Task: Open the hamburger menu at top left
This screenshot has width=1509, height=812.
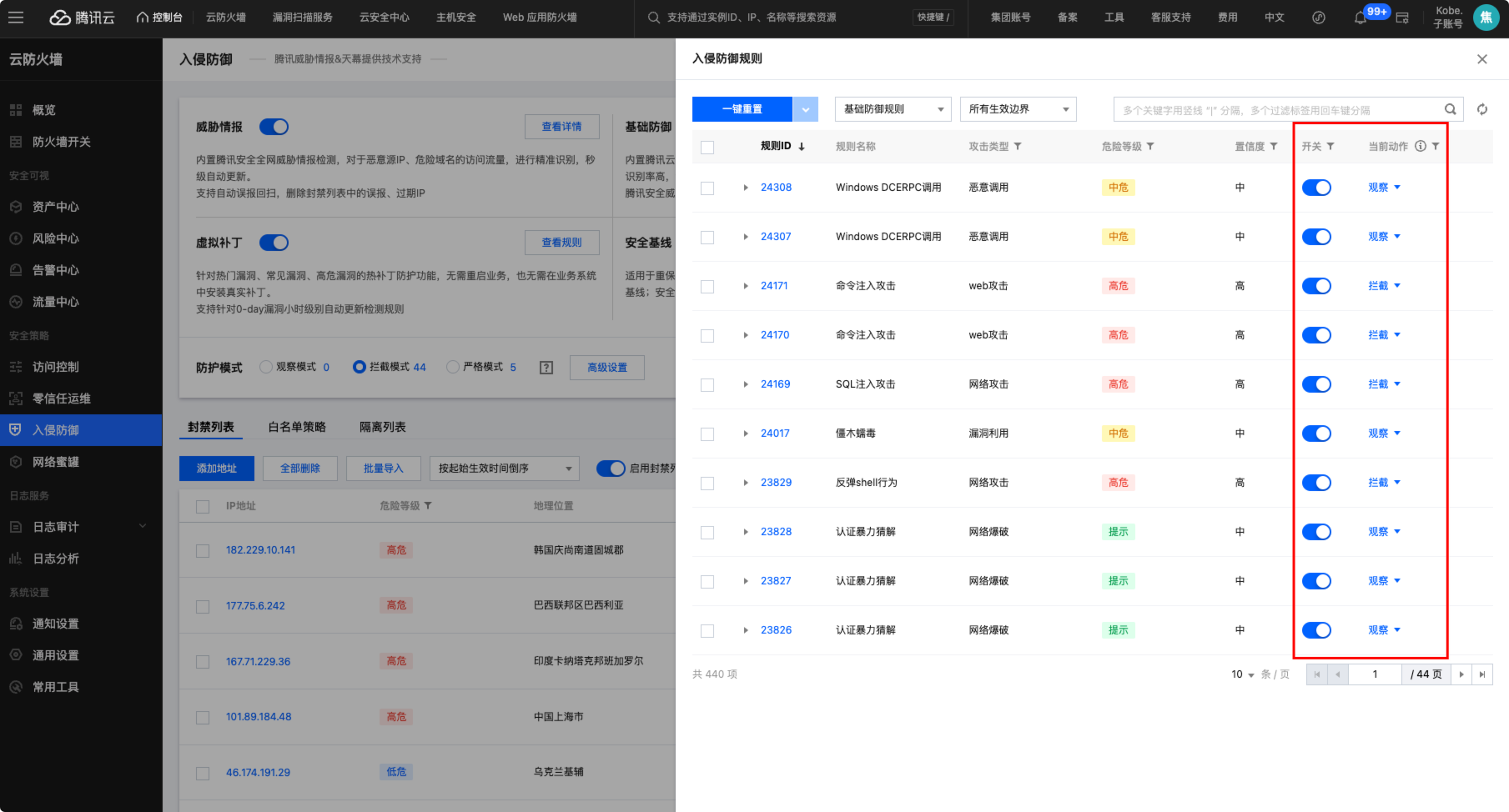Action: pyautogui.click(x=16, y=17)
